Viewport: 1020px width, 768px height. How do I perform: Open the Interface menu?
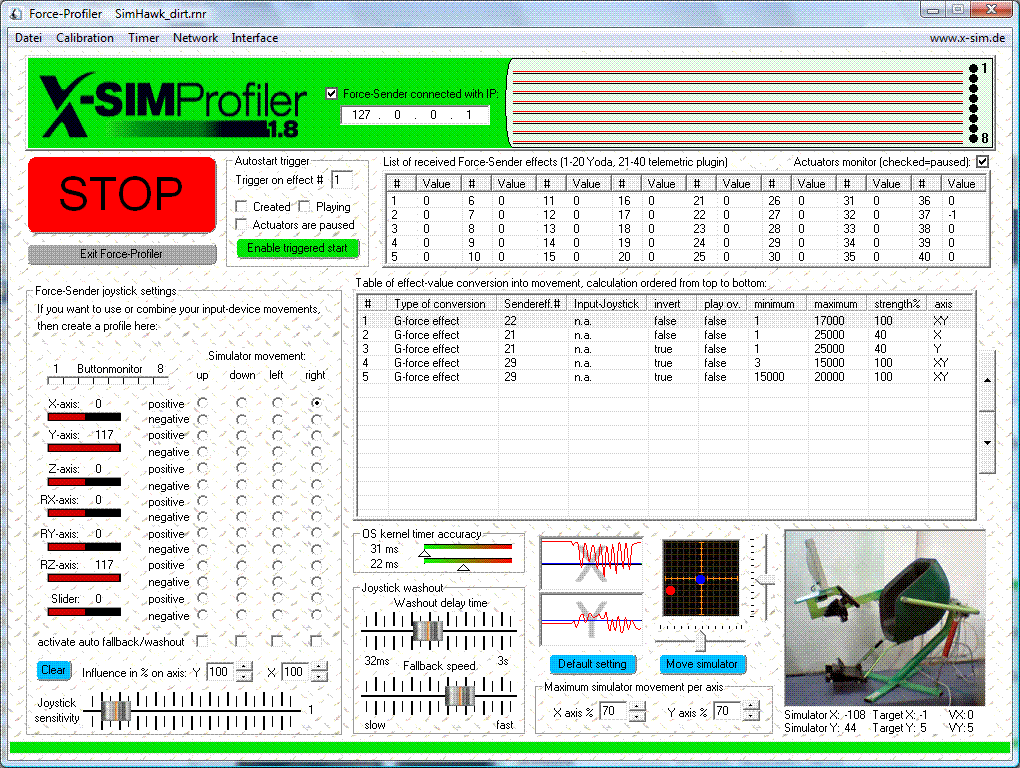(x=254, y=38)
